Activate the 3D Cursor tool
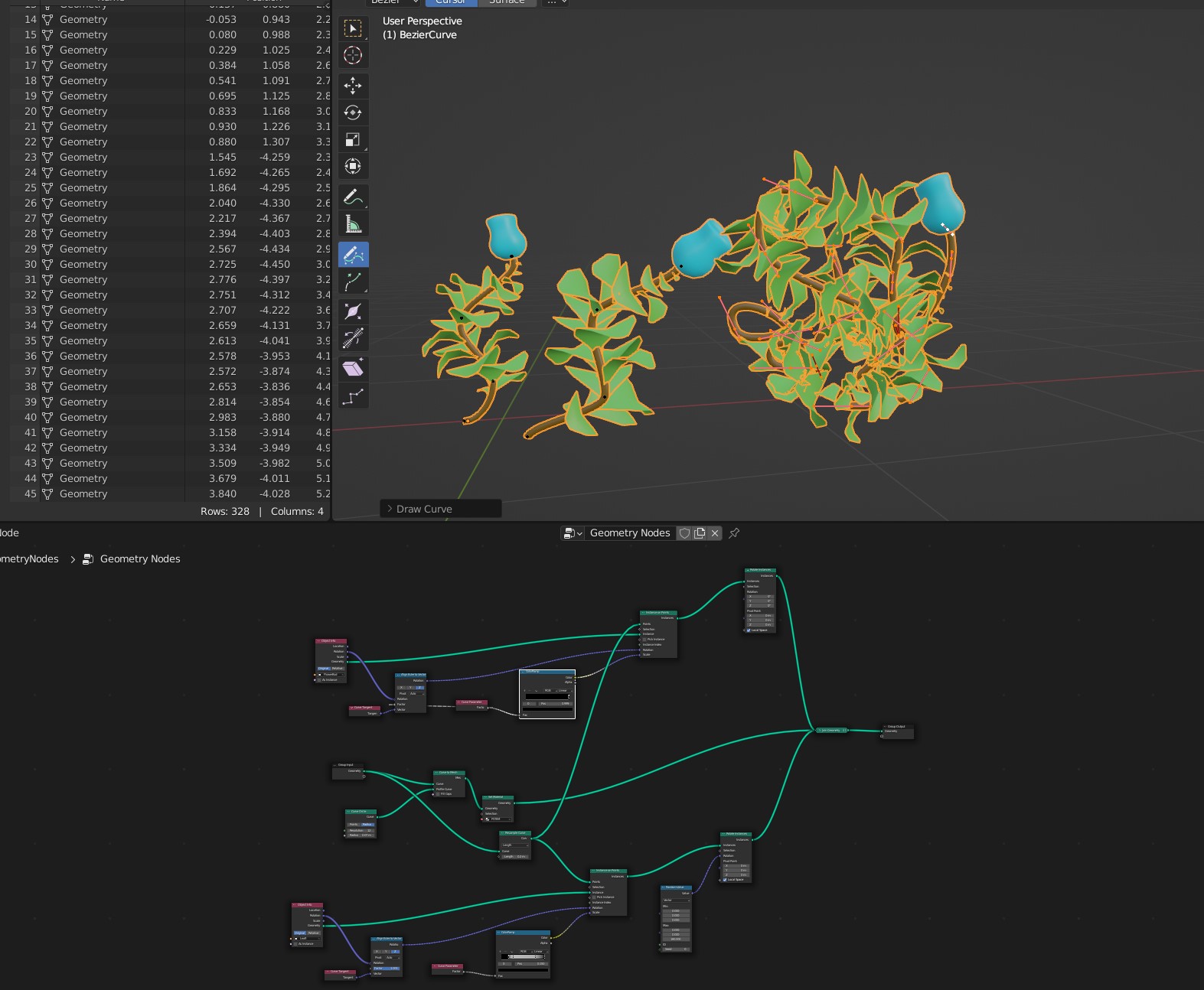This screenshot has height=990, width=1204. click(x=353, y=56)
